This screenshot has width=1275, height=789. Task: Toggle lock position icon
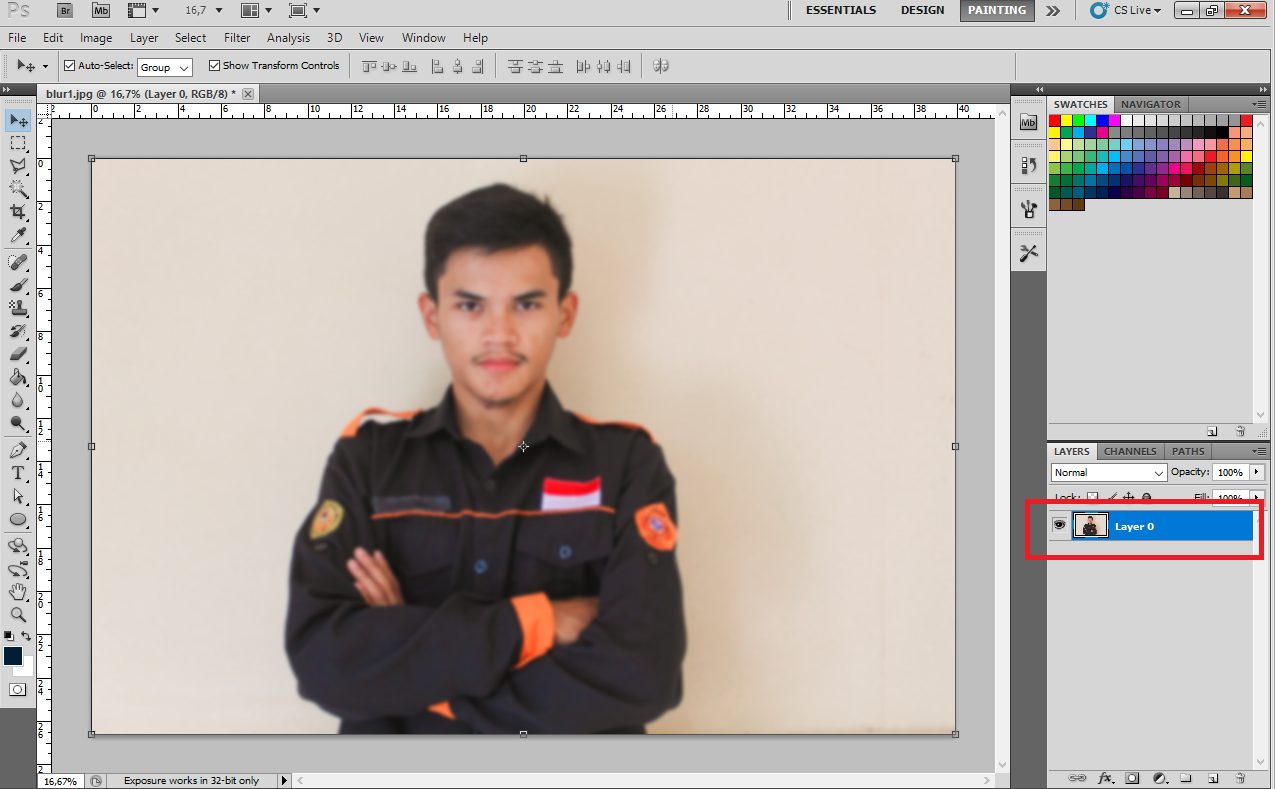coord(1129,497)
